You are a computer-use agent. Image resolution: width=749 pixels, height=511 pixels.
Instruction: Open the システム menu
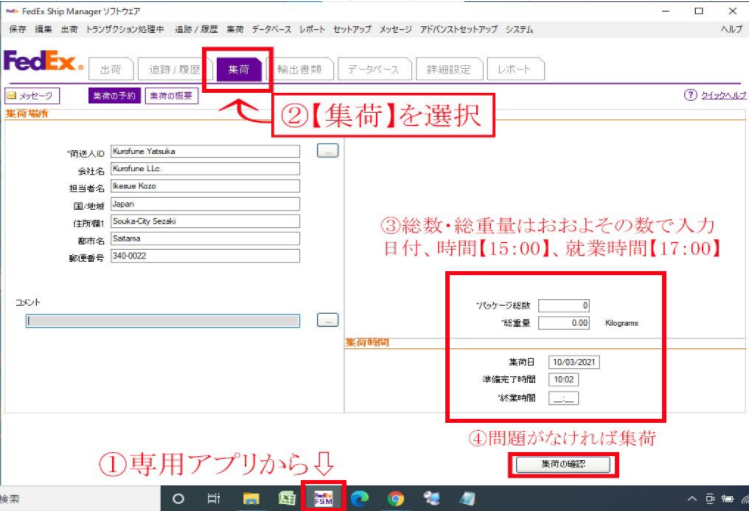pyautogui.click(x=519, y=29)
